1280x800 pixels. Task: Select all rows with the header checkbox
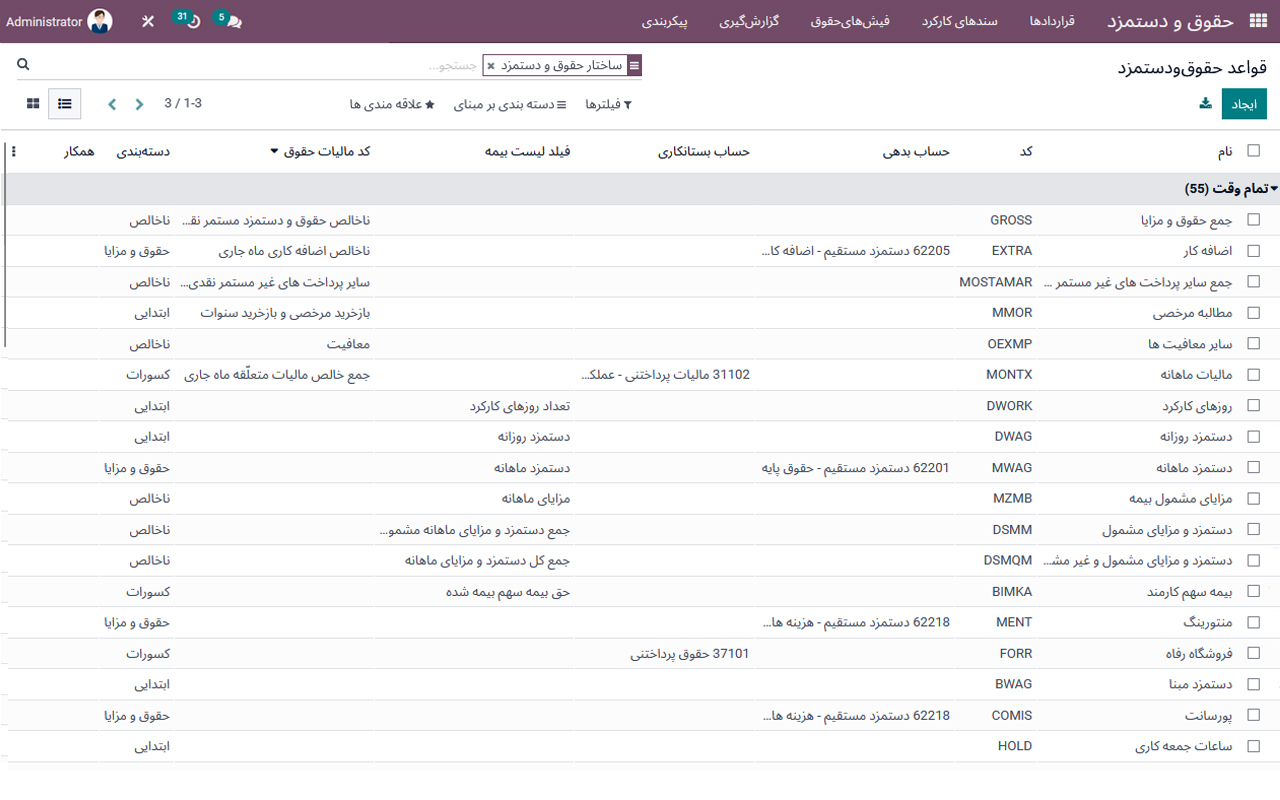point(1253,151)
